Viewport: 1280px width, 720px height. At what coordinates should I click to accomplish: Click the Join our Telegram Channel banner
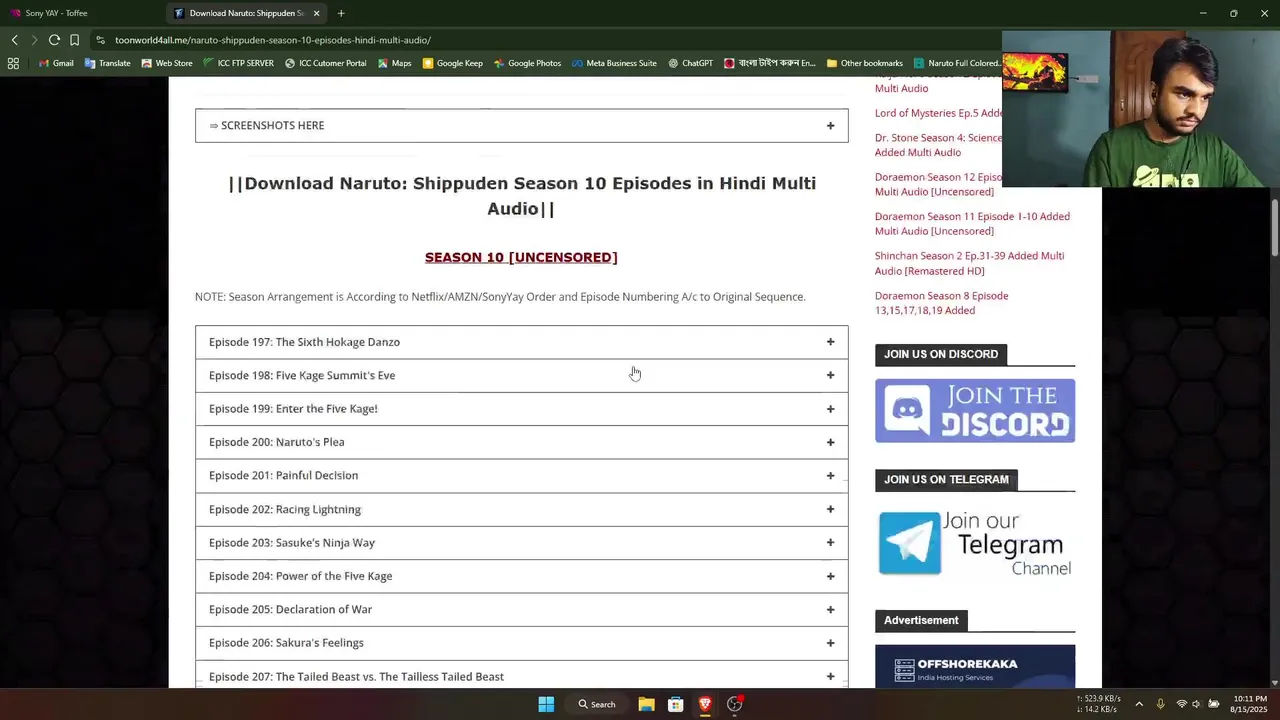(x=975, y=543)
